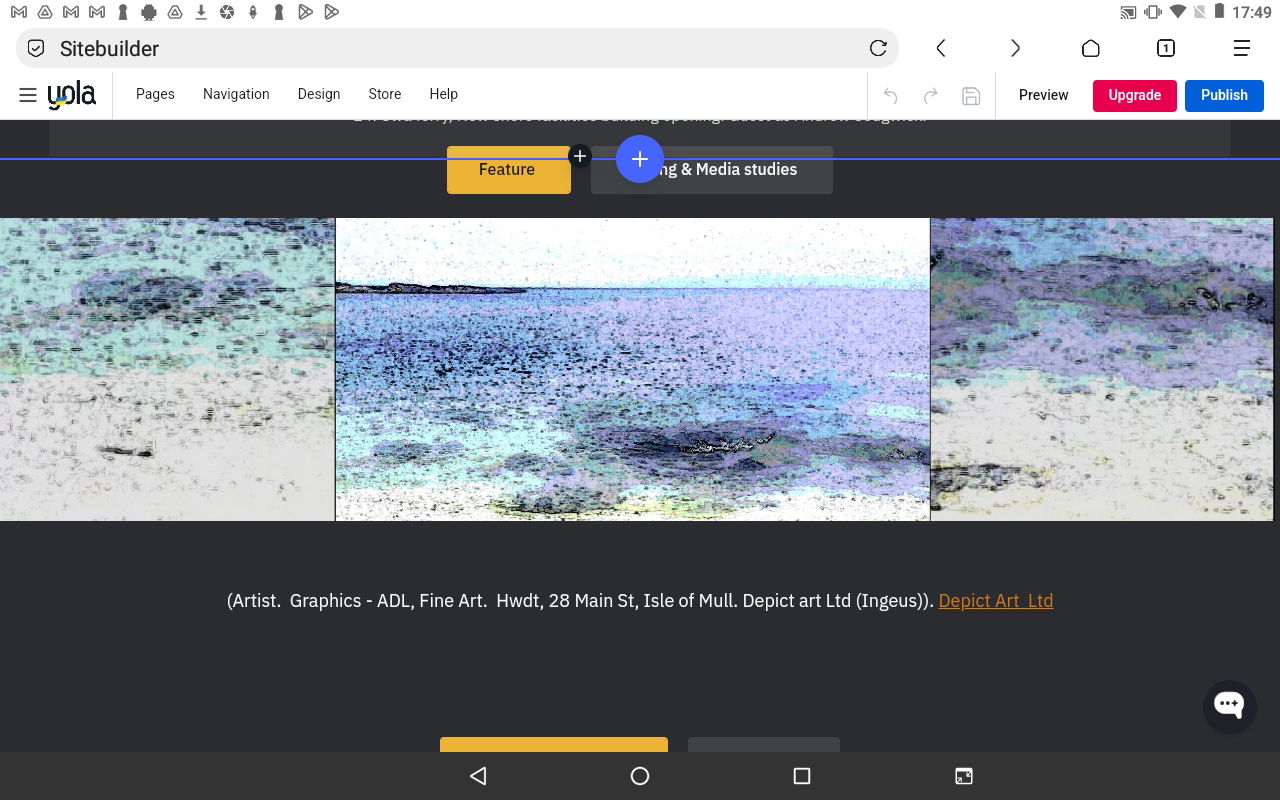This screenshot has width=1280, height=800.
Task: Open the Depict Art Ltd link
Action: coord(996,601)
